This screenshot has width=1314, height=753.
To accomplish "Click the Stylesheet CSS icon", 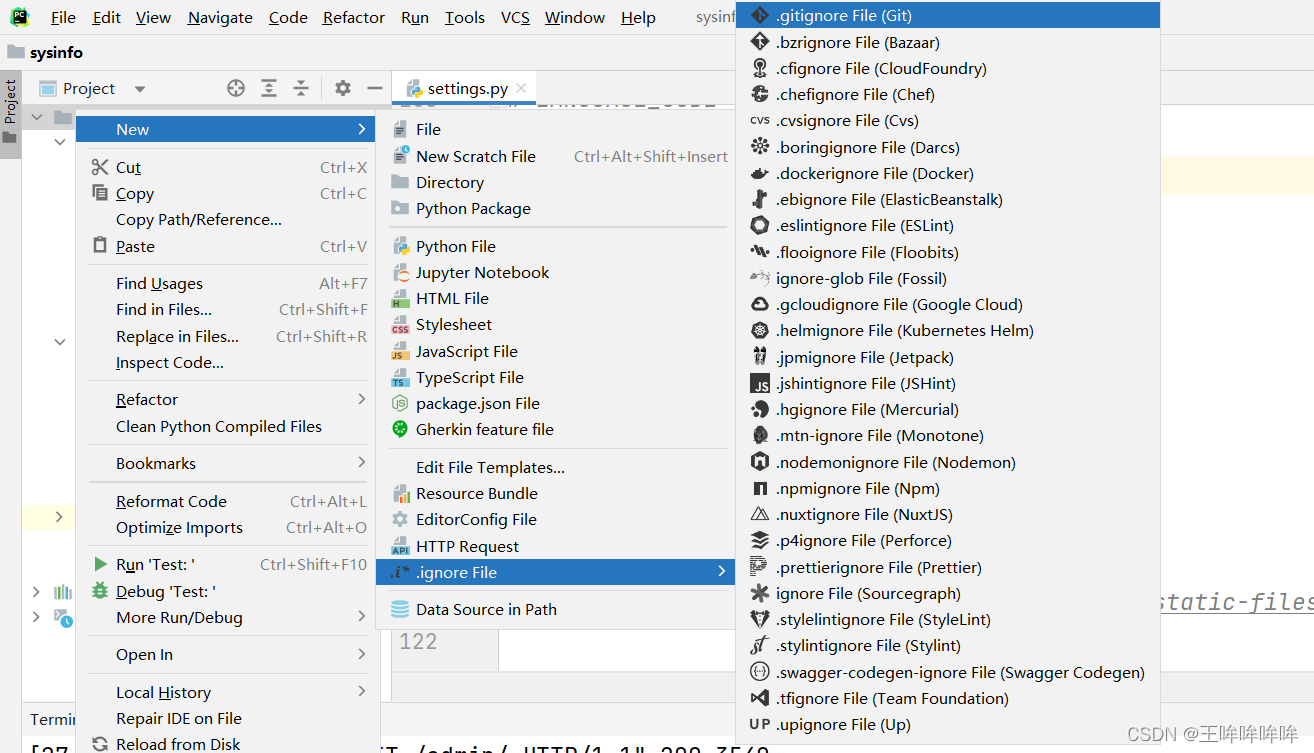I will click(x=400, y=324).
